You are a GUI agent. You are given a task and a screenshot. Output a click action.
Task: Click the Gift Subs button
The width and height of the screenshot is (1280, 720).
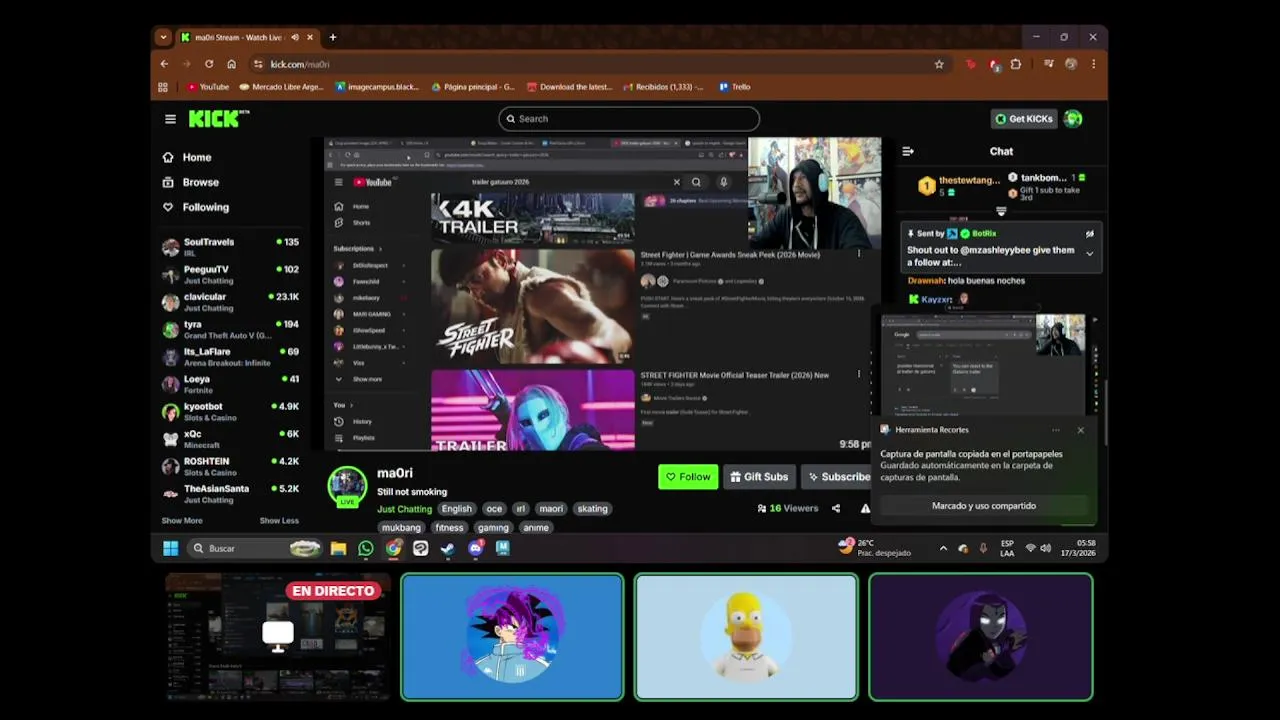(x=758, y=477)
